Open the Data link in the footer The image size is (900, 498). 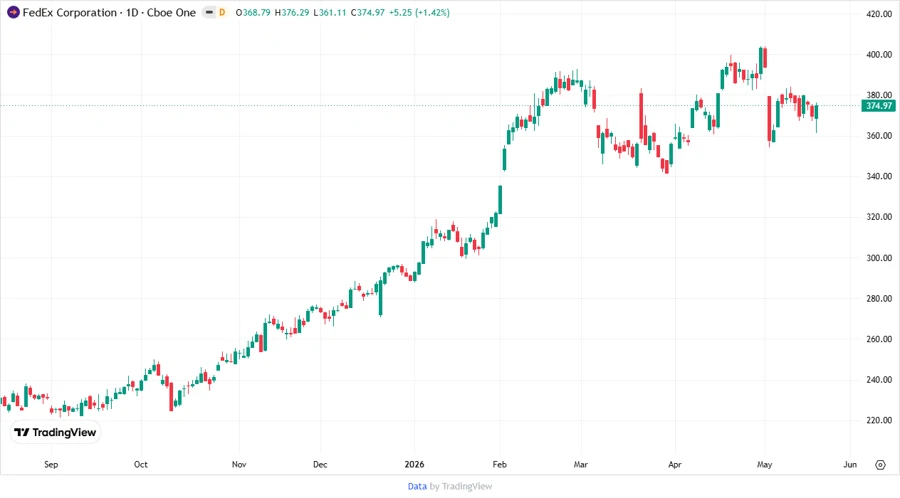point(417,486)
